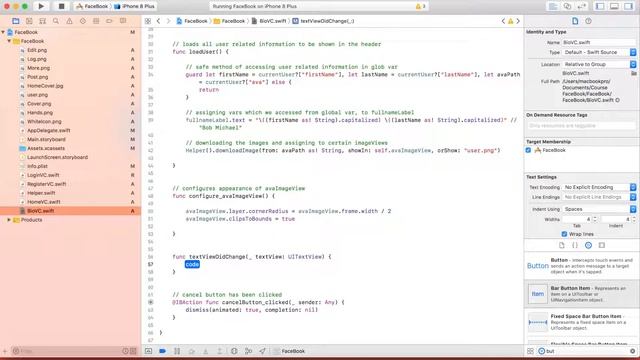Show the Object library tab
The width and height of the screenshot is (640, 360).
[x=588, y=245]
